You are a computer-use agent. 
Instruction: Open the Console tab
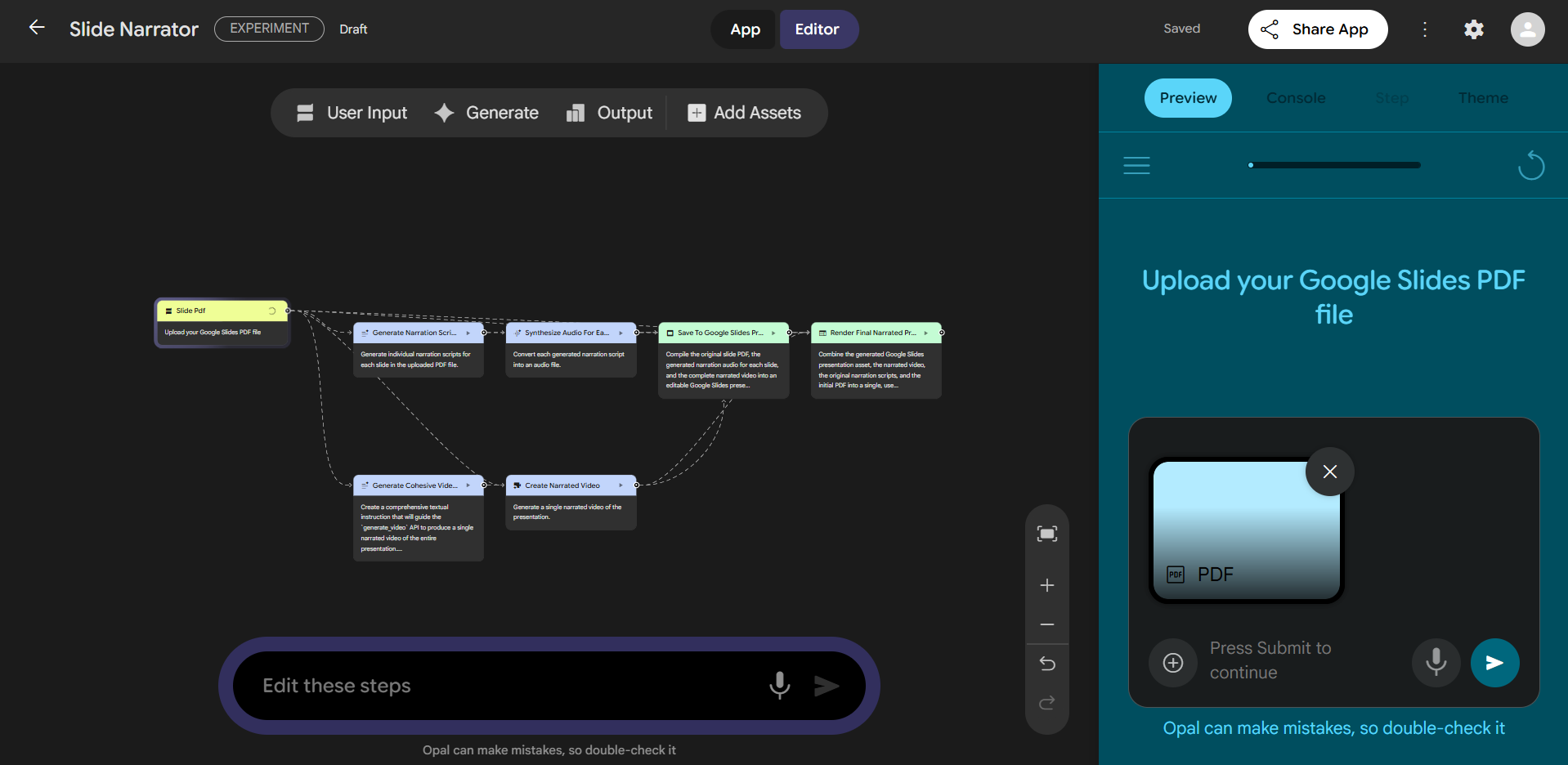1296,98
